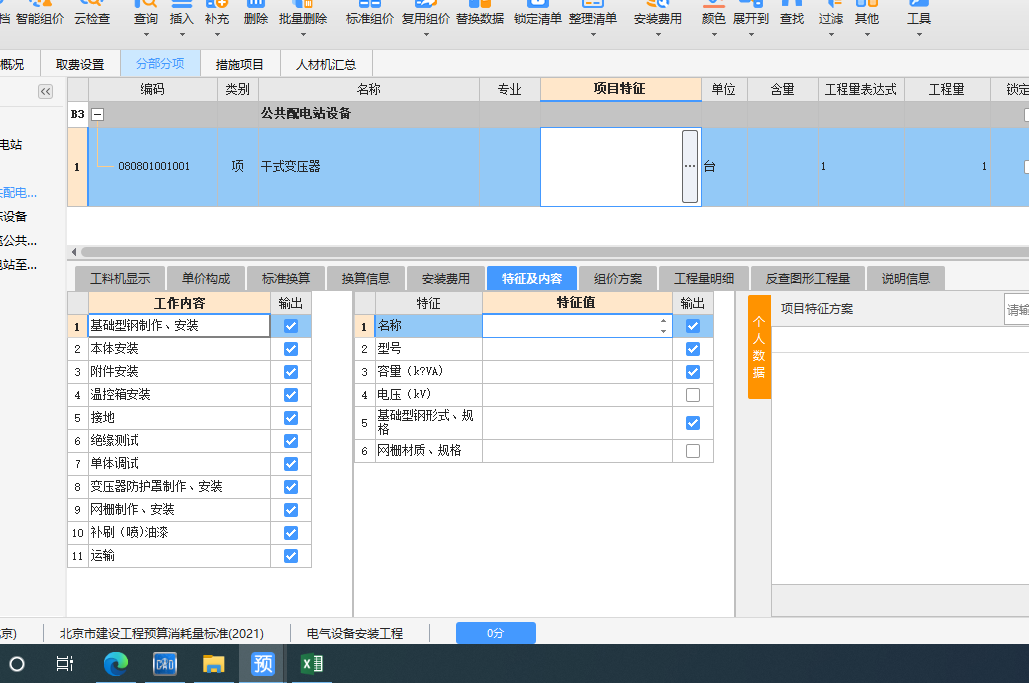Click the orange 个人数据 side button
Screen dimensions: 1029x683
[x=759, y=347]
